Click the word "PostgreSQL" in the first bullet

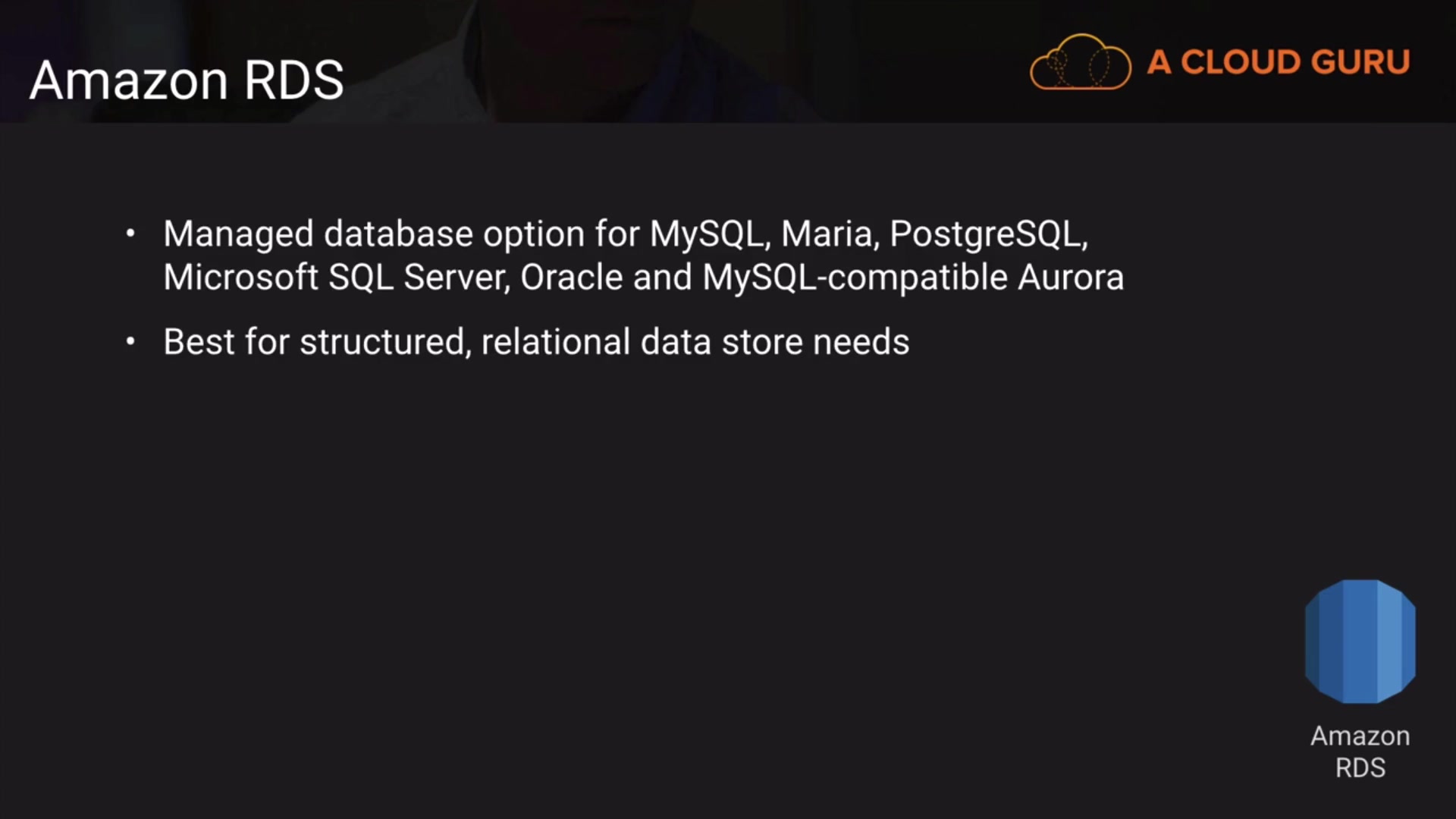point(987,234)
